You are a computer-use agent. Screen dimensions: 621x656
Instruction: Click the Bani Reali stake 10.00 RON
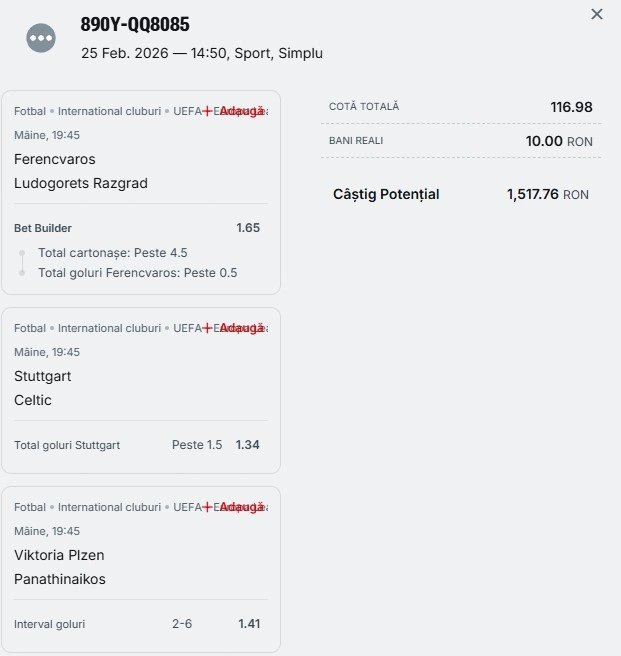tap(559, 142)
